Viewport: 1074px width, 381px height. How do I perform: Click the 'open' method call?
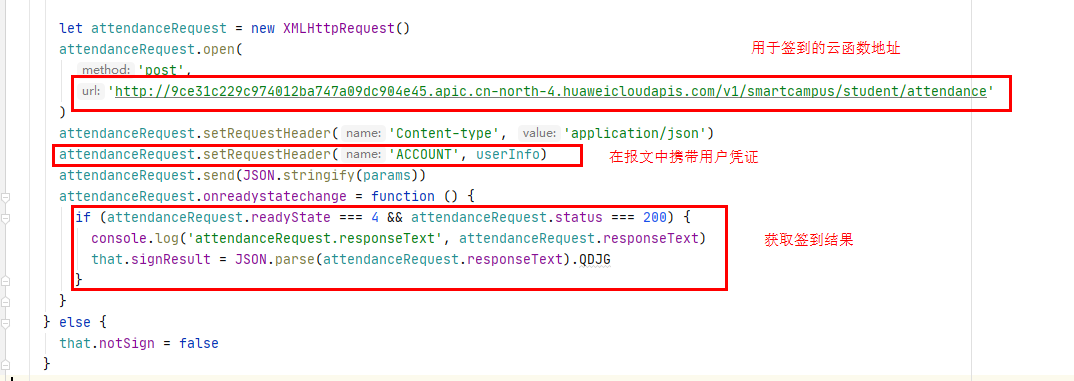(x=219, y=49)
